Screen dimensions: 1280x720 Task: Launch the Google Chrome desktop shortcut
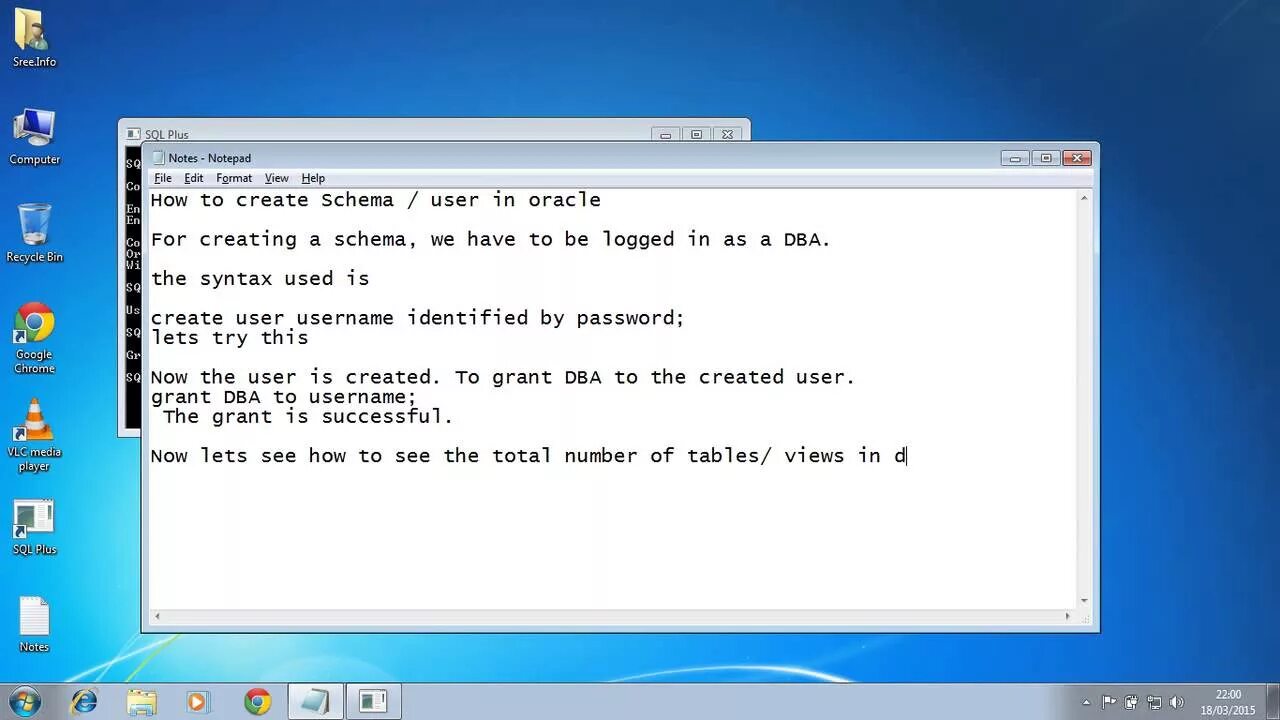[x=34, y=338]
